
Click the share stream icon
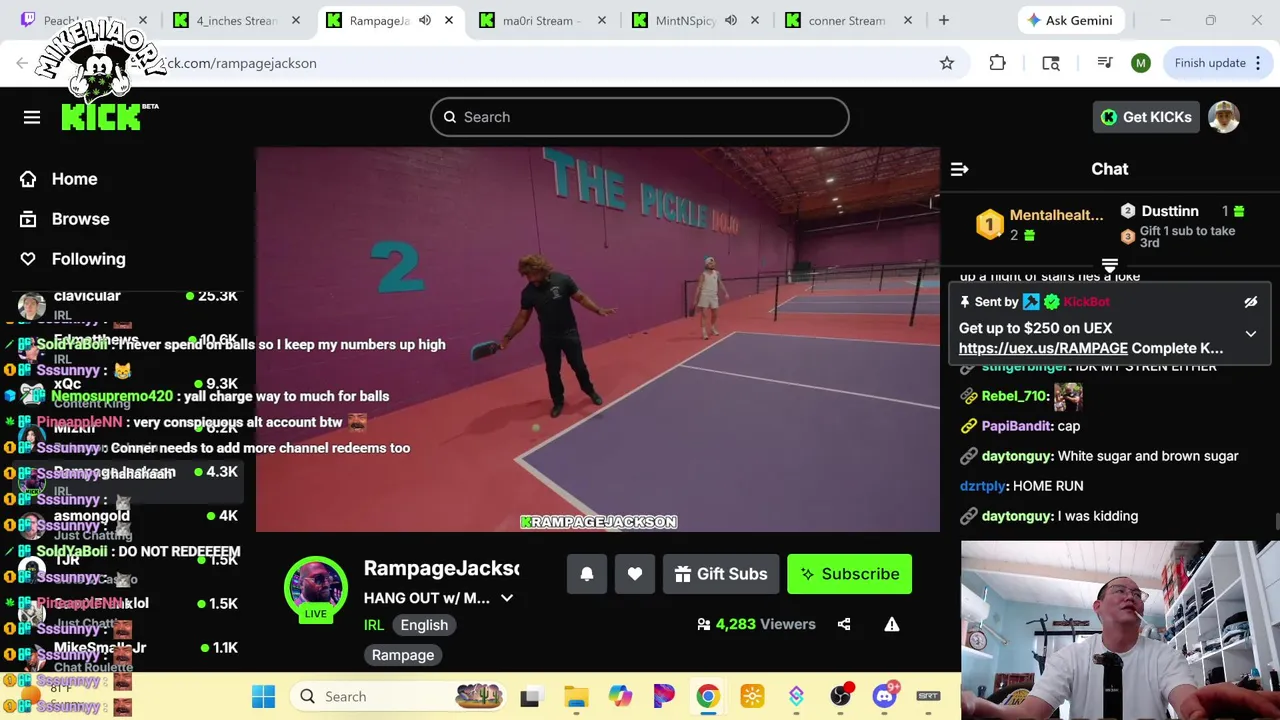[844, 624]
